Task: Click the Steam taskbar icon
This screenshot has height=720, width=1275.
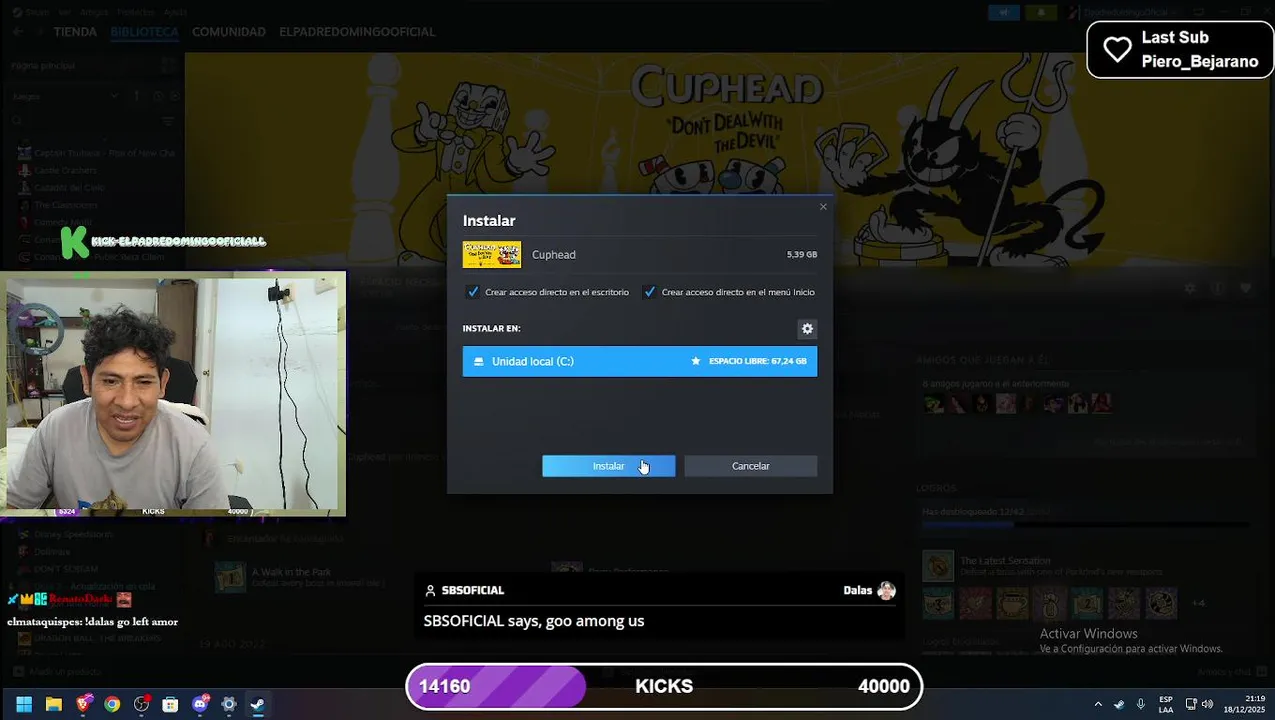Action: [x=257, y=704]
